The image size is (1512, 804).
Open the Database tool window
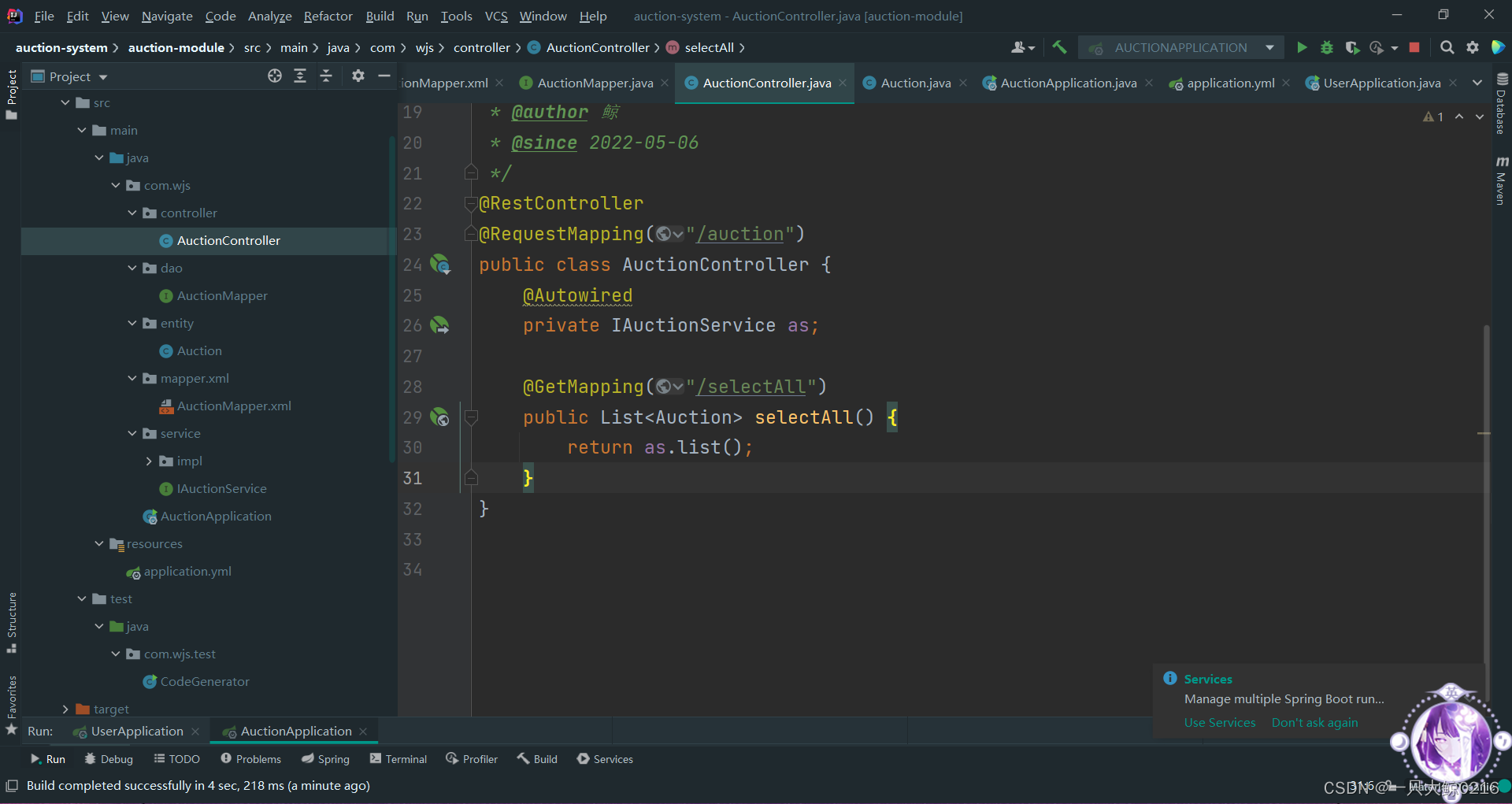tap(1501, 104)
